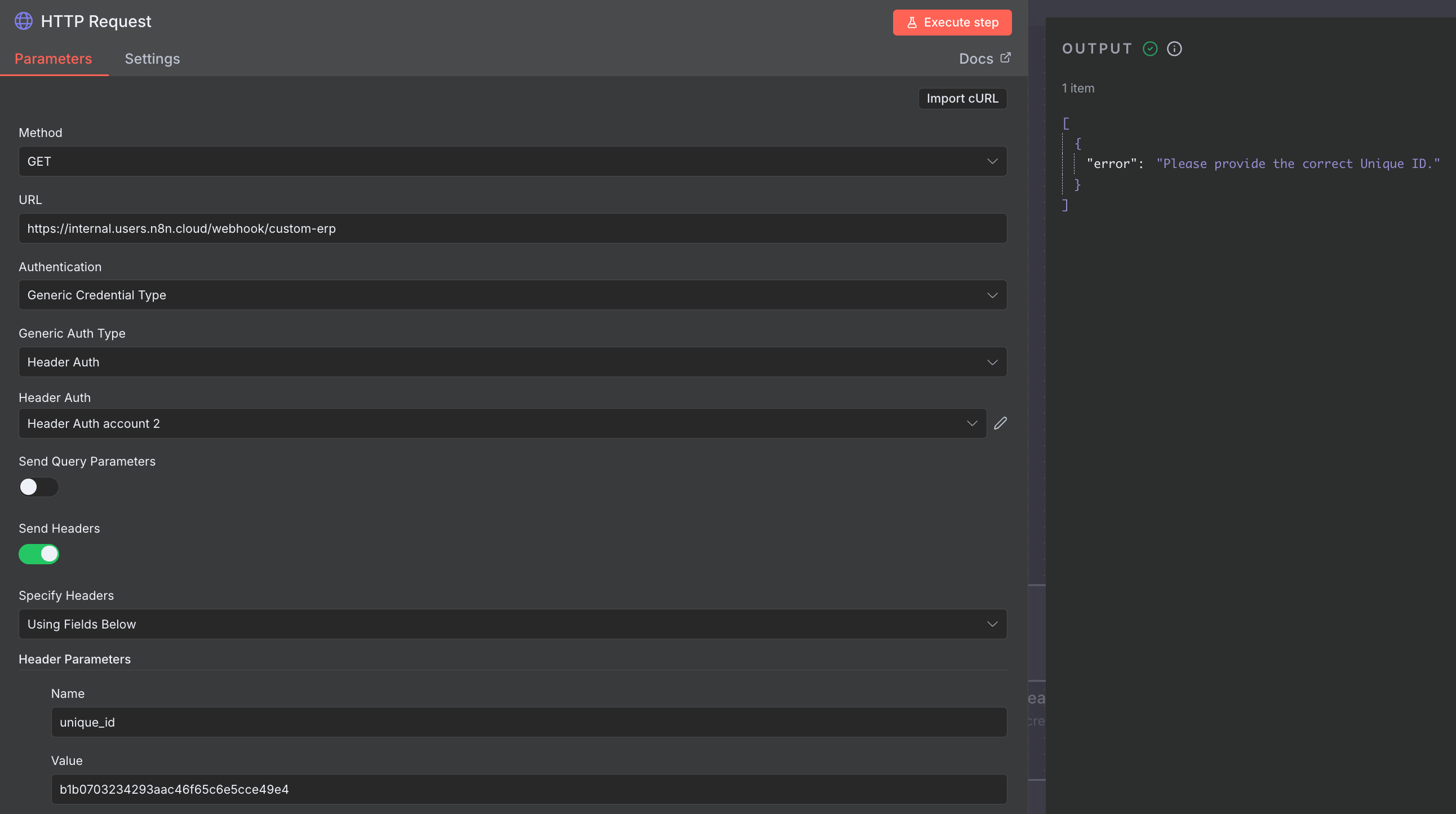Click the output info icon
This screenshot has height=814, width=1456.
[x=1174, y=48]
